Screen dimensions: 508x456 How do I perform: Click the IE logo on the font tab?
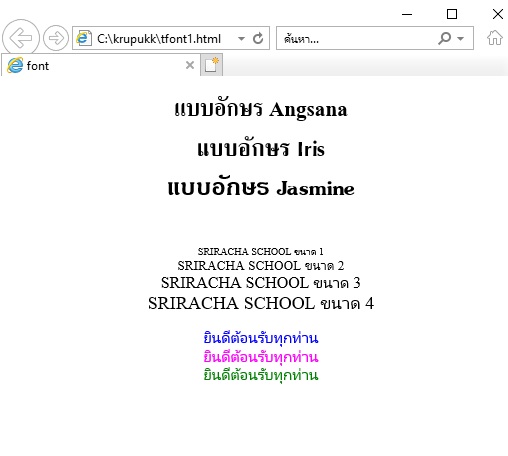point(15,65)
